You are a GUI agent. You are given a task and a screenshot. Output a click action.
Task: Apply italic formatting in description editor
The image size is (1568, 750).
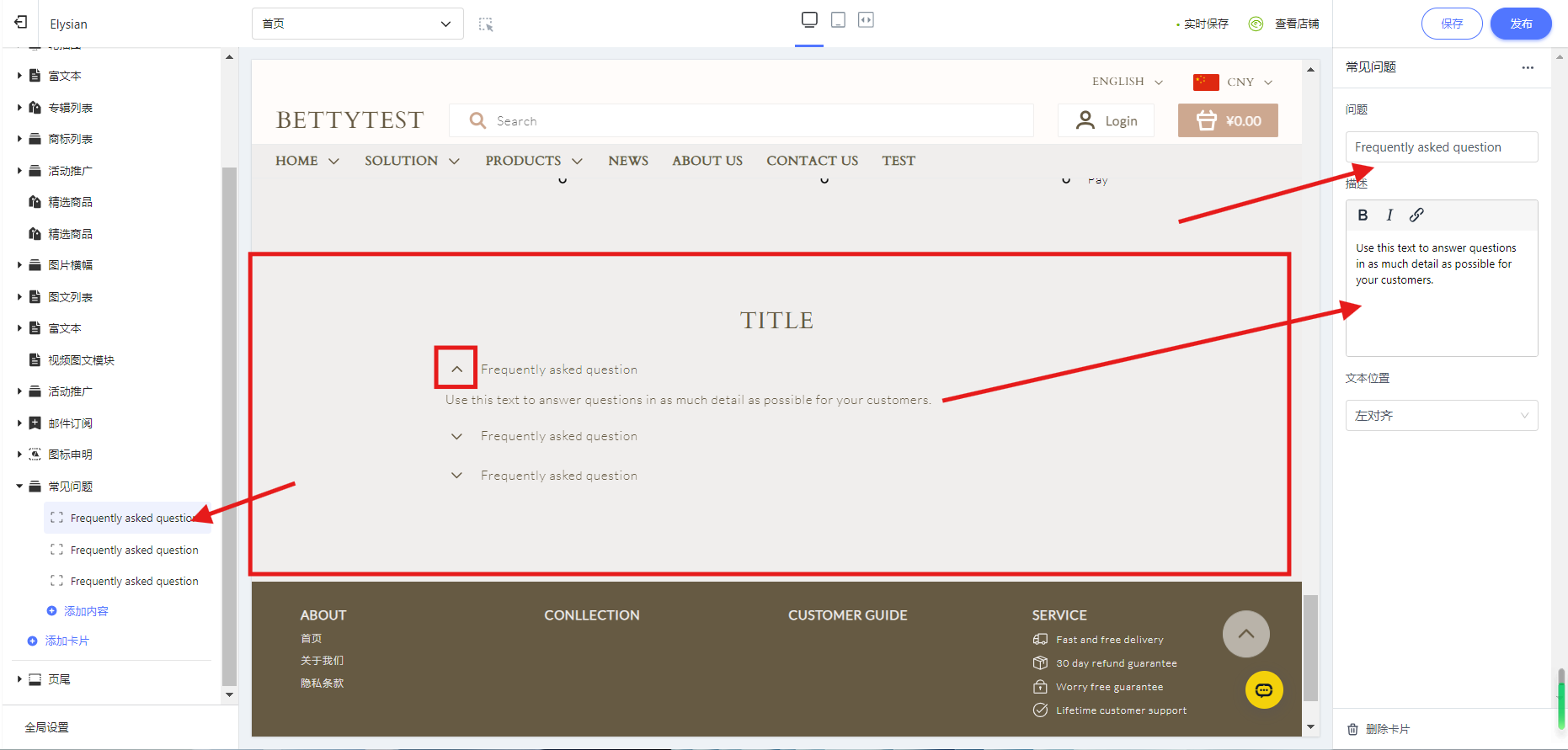click(1389, 215)
